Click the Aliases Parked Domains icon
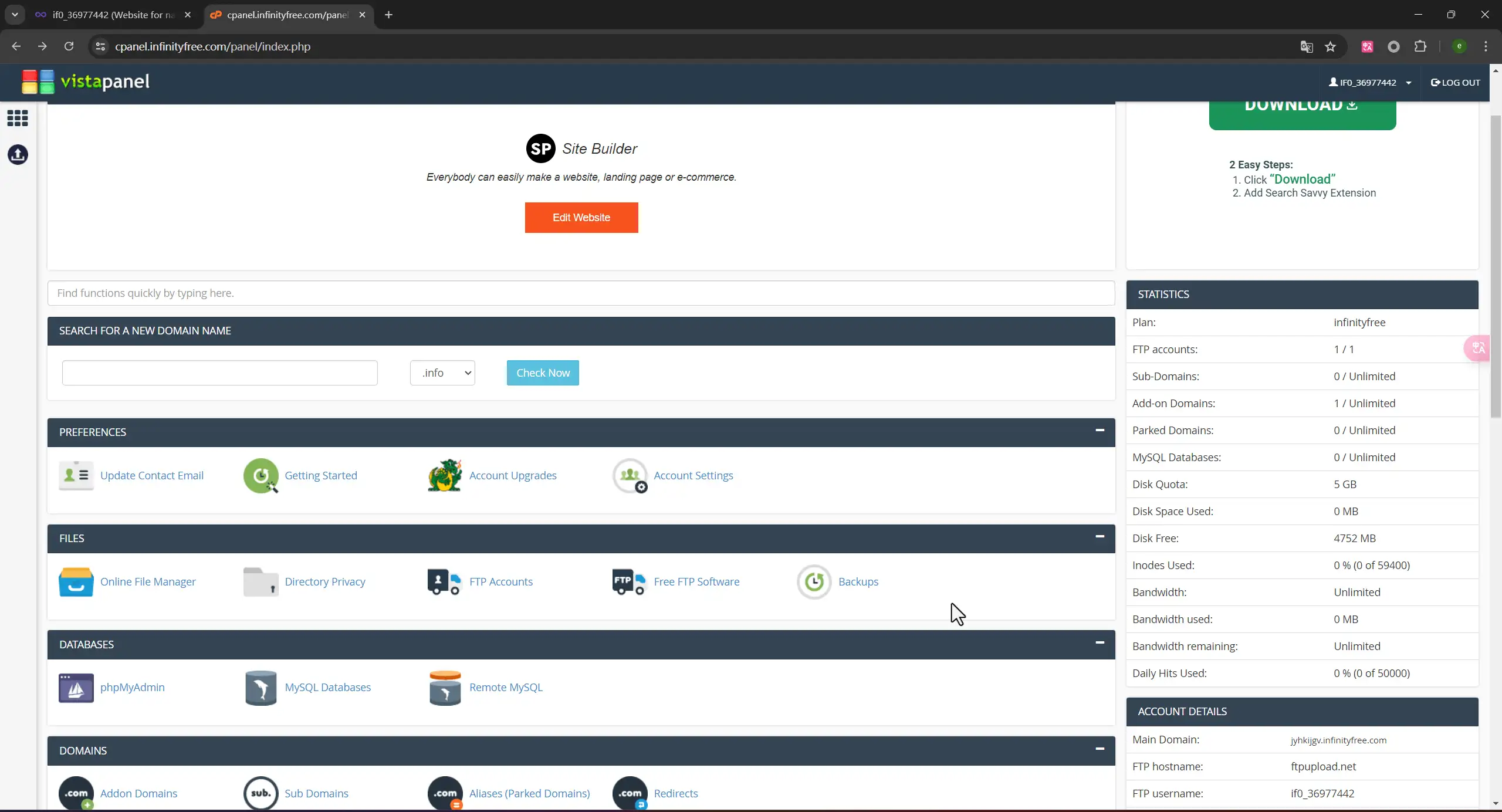 [x=445, y=793]
